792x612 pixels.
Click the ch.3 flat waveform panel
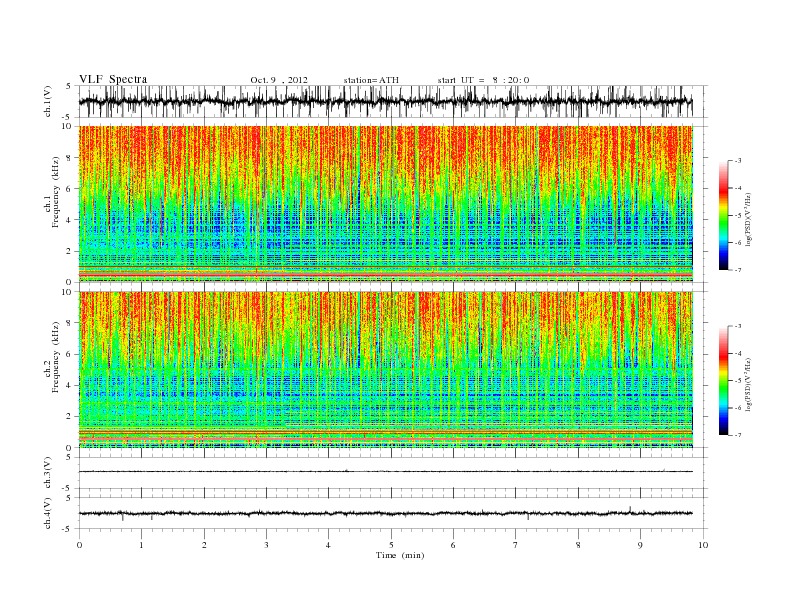[392, 473]
